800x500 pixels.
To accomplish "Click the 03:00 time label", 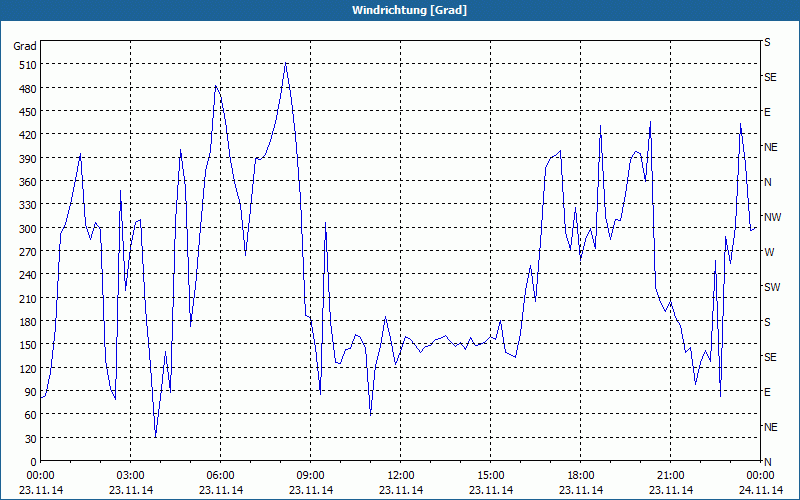I will 130,475.
